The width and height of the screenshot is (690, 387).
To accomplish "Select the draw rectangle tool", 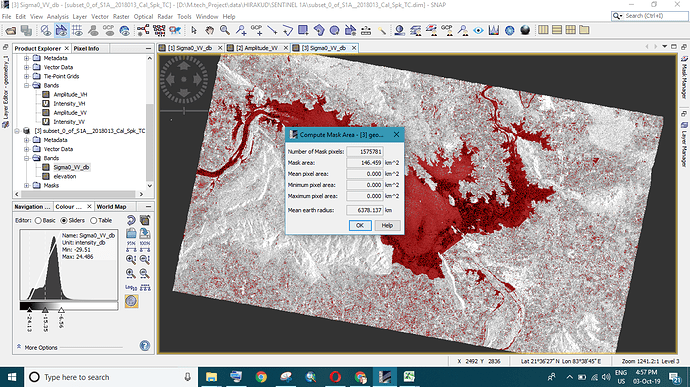I will tap(303, 30).
